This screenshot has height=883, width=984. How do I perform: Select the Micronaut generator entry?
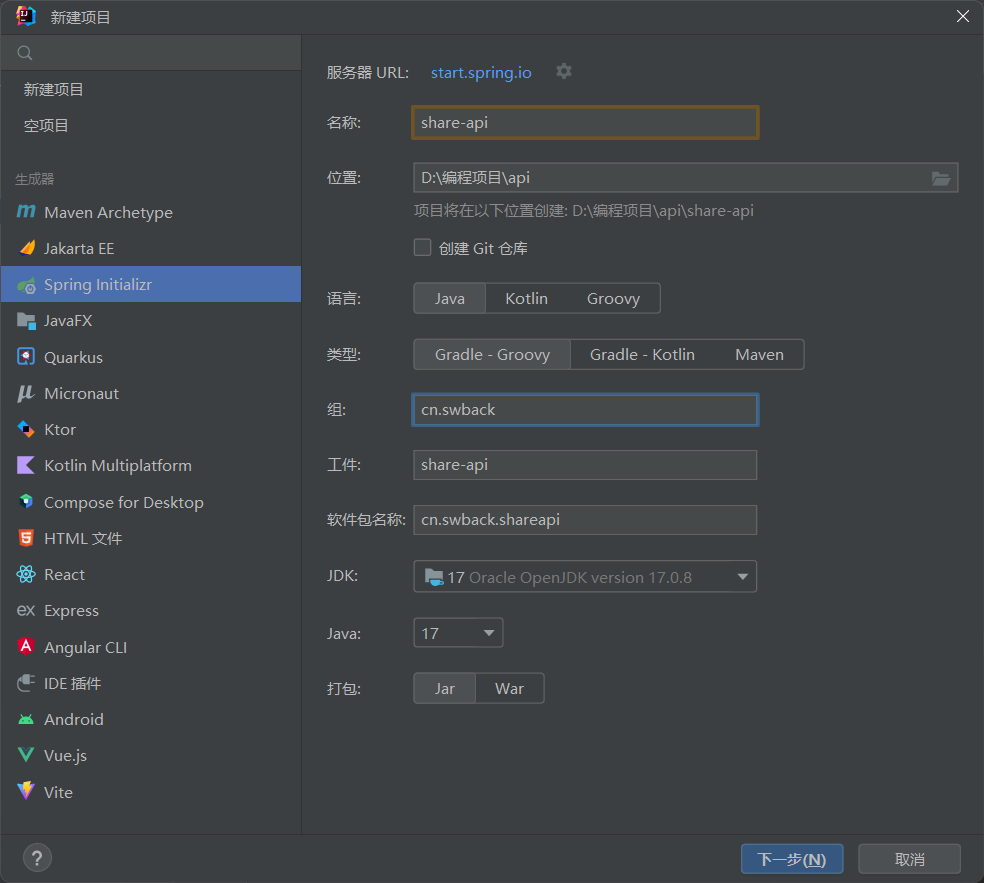151,393
